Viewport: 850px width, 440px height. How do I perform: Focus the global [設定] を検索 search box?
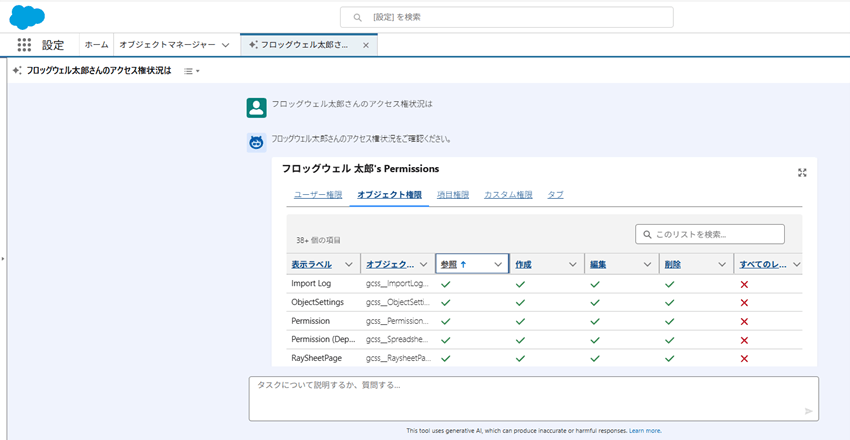(x=506, y=17)
